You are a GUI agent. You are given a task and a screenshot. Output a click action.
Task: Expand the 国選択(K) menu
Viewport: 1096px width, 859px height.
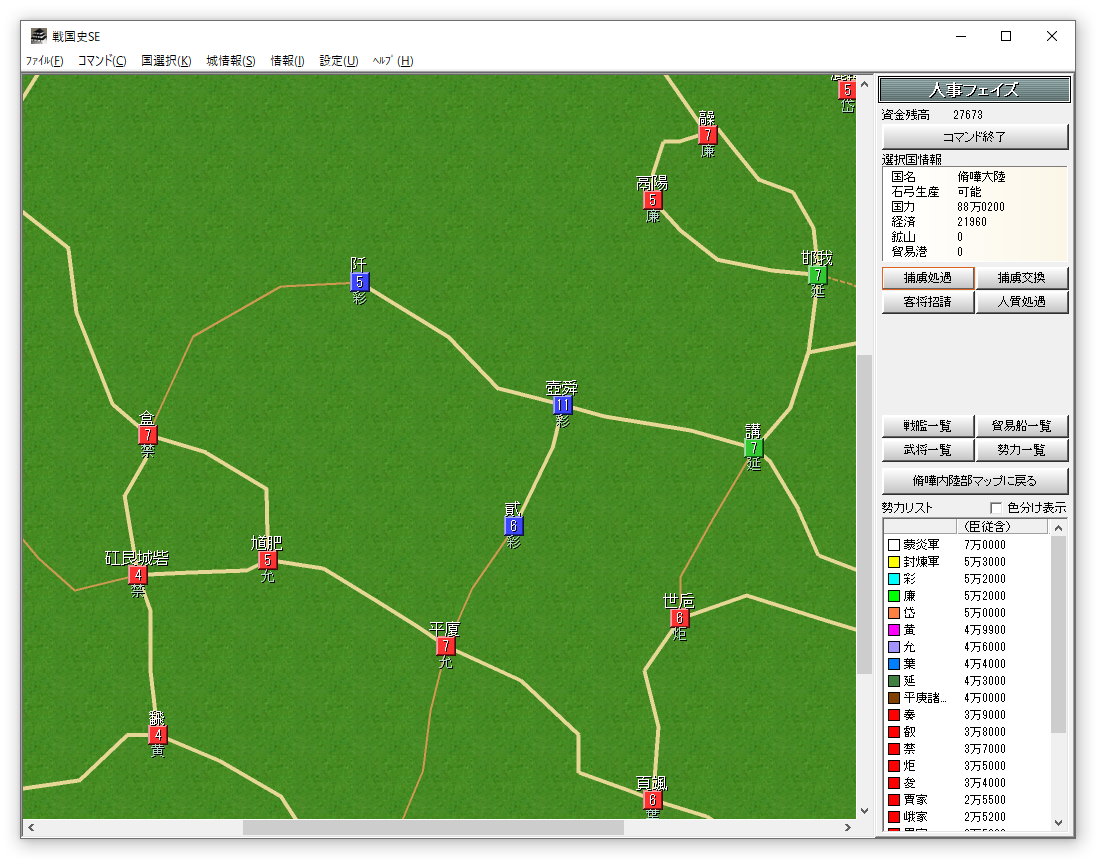(166, 61)
